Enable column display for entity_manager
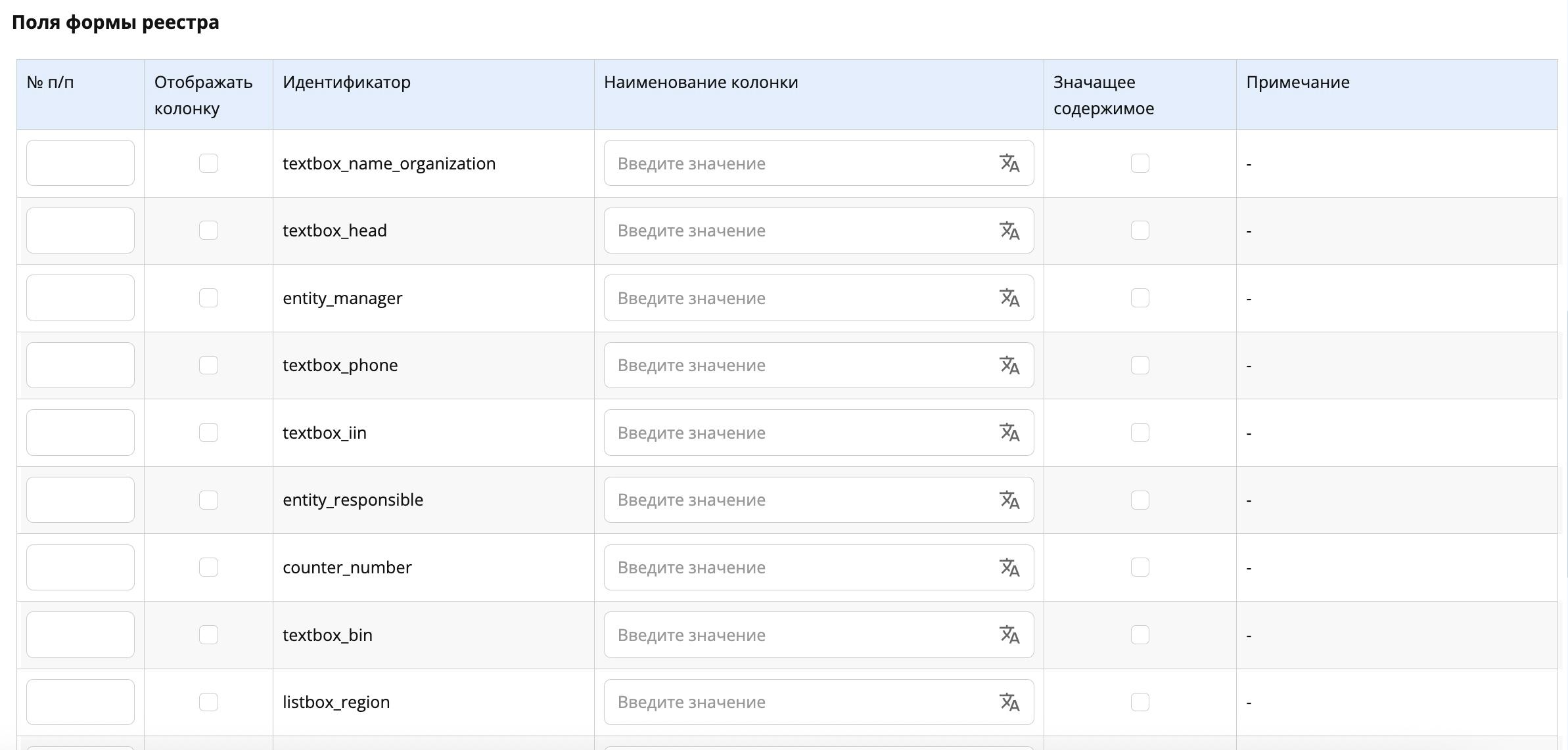 (208, 298)
